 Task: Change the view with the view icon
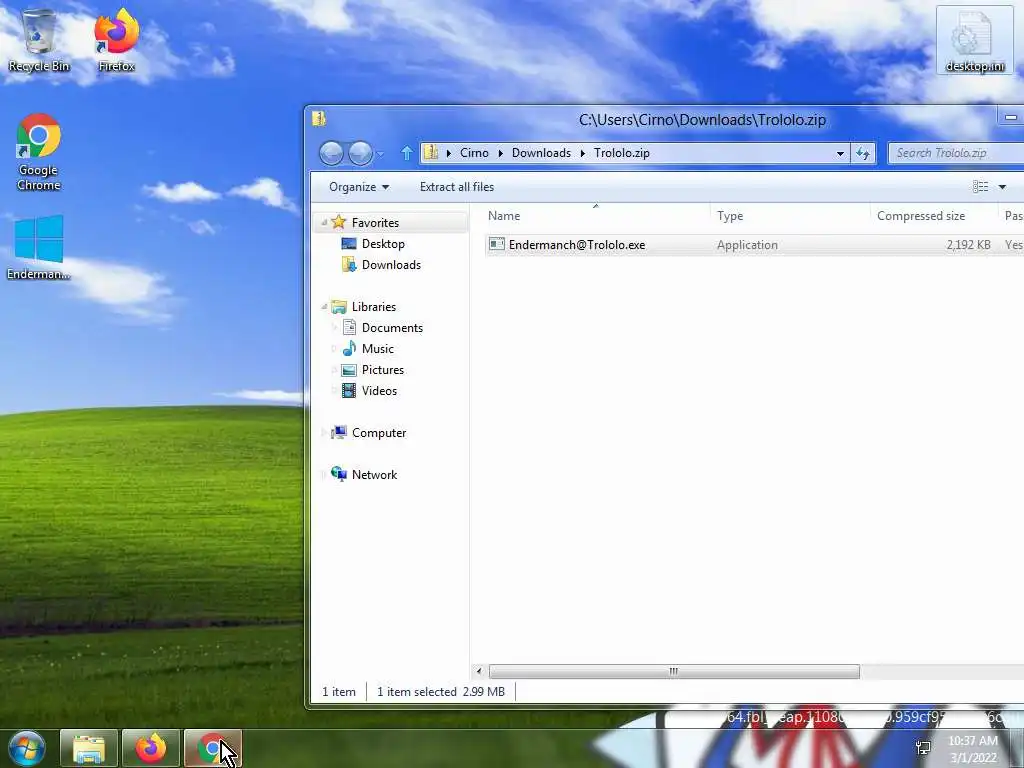(x=980, y=187)
